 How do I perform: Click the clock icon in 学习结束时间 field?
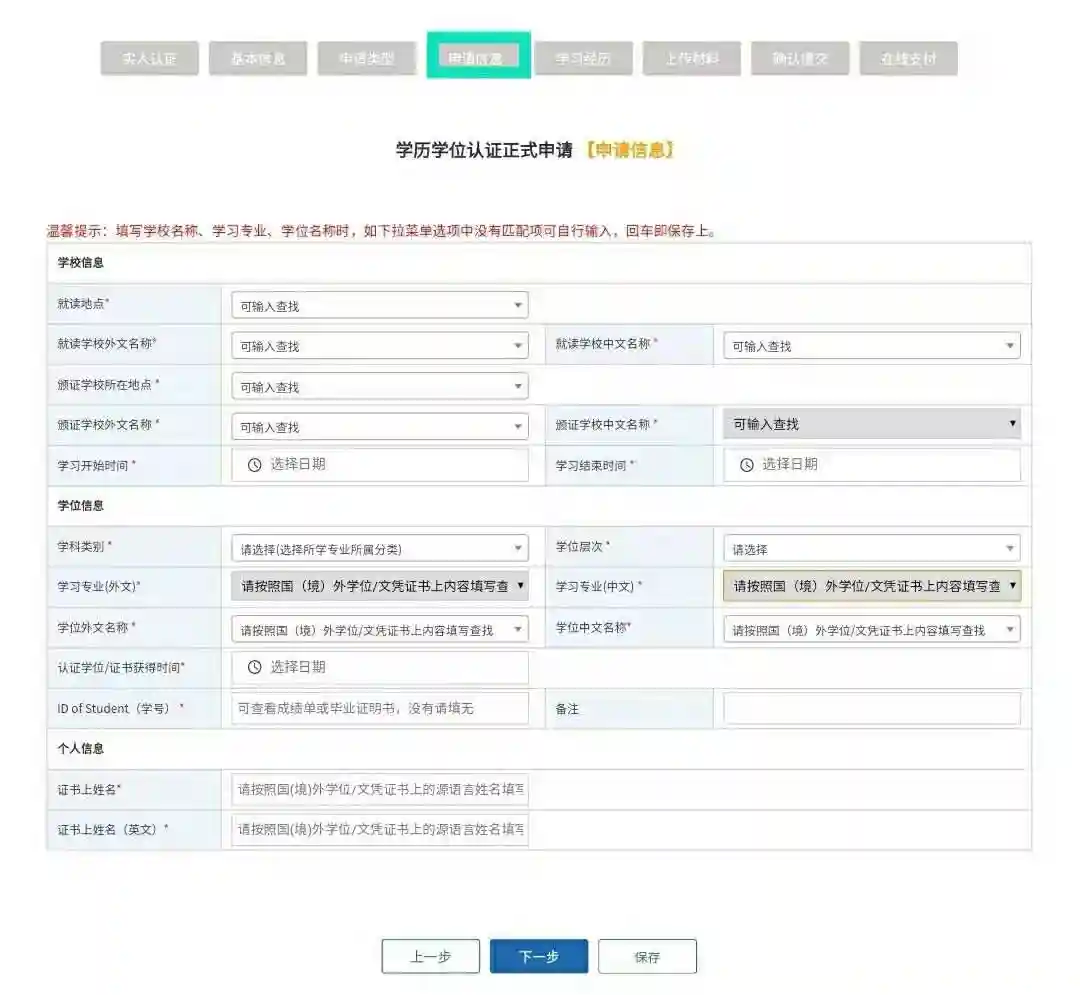click(x=746, y=465)
